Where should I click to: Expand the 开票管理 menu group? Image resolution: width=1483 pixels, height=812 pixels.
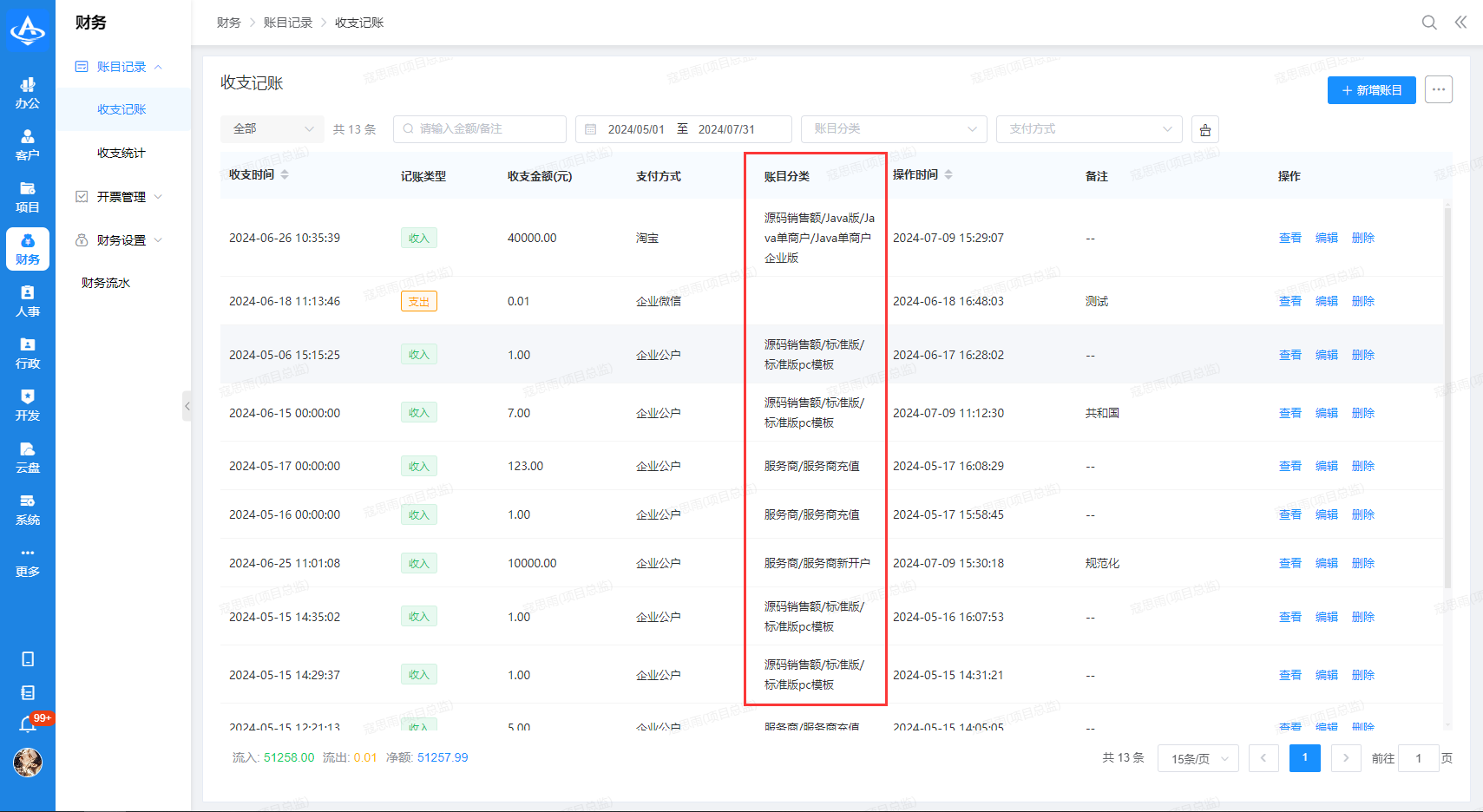121,197
